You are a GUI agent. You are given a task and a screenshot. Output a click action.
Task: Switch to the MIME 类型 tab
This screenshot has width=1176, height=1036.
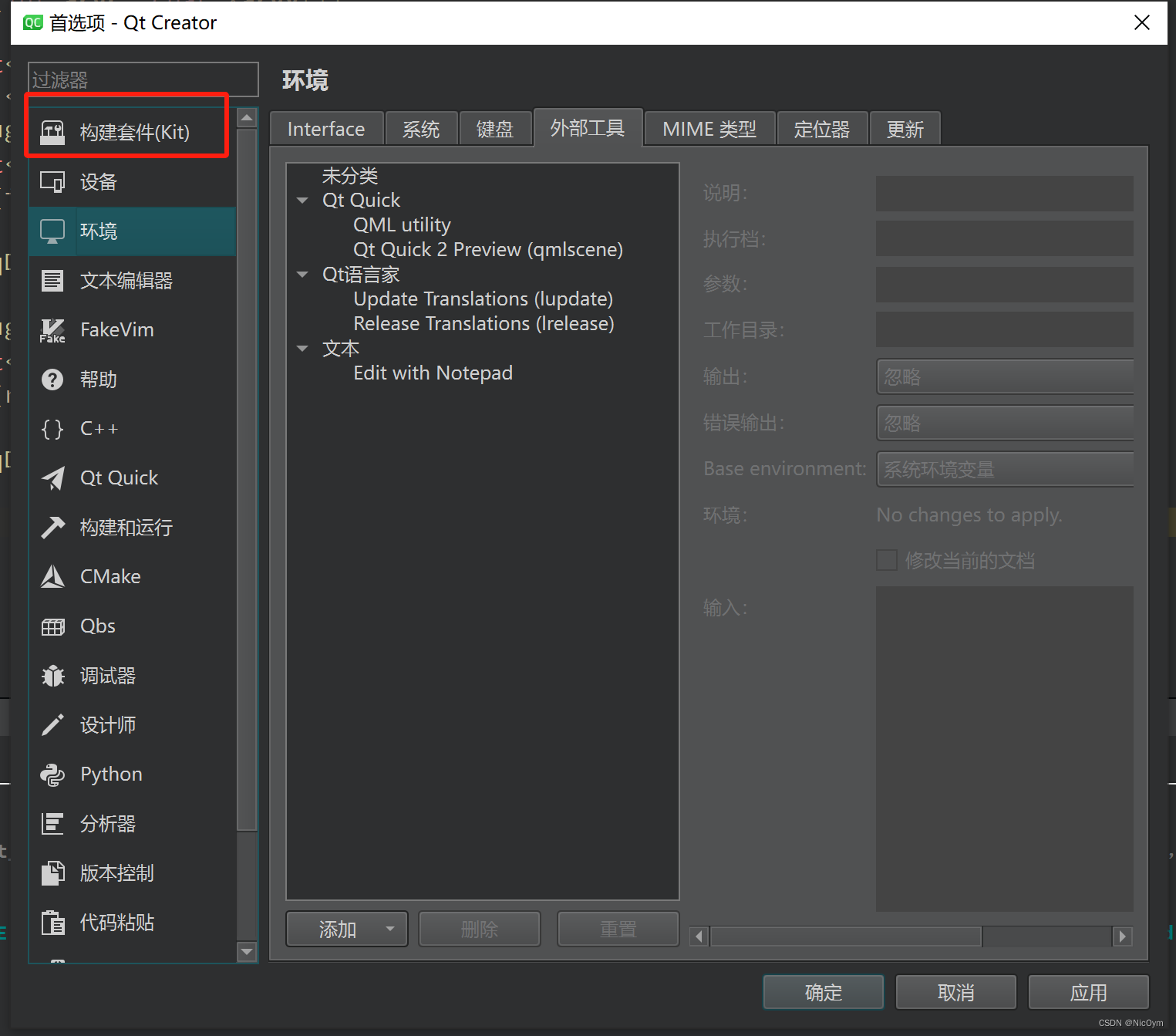tap(709, 129)
